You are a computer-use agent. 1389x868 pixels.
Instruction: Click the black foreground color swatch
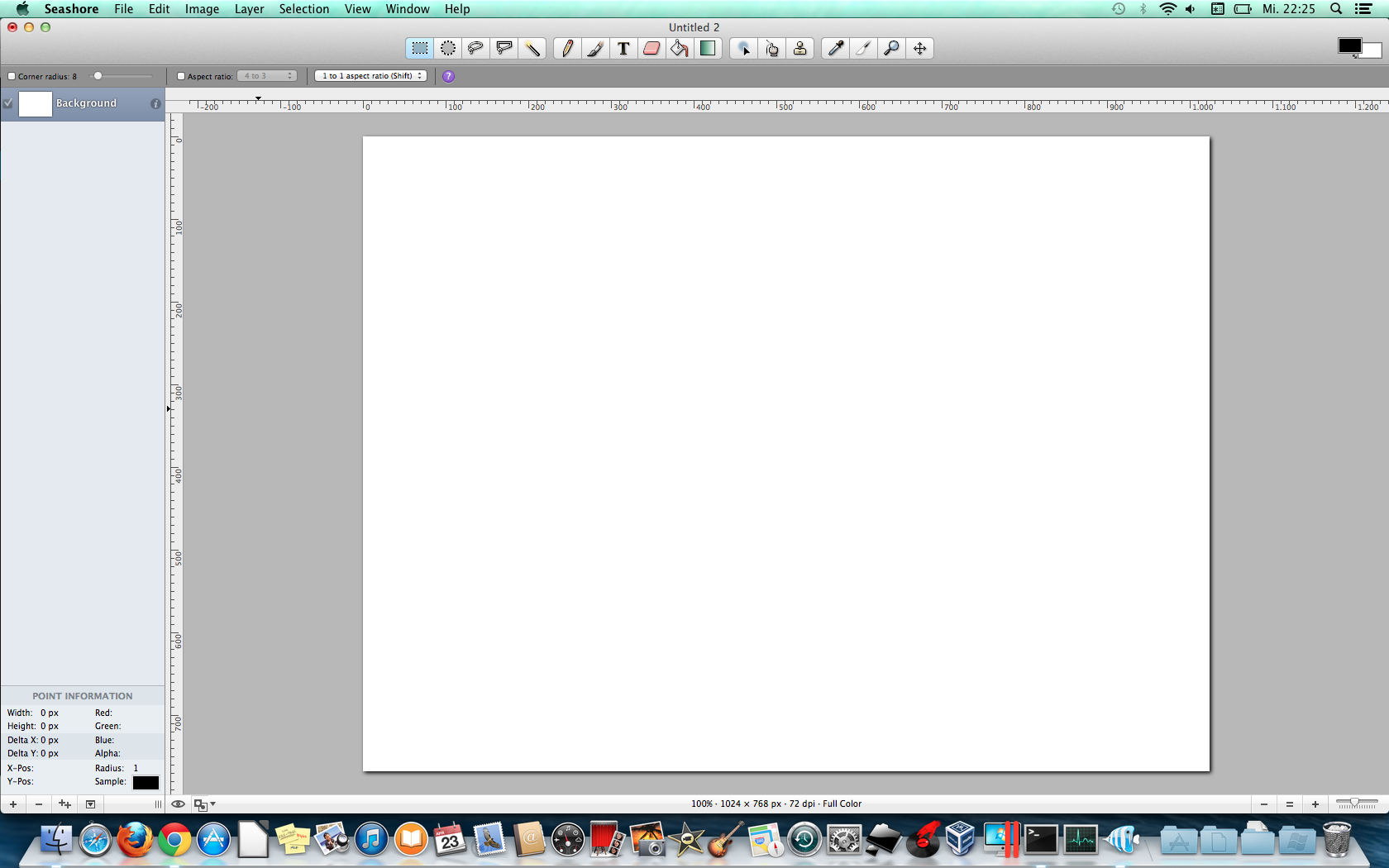tap(1349, 46)
